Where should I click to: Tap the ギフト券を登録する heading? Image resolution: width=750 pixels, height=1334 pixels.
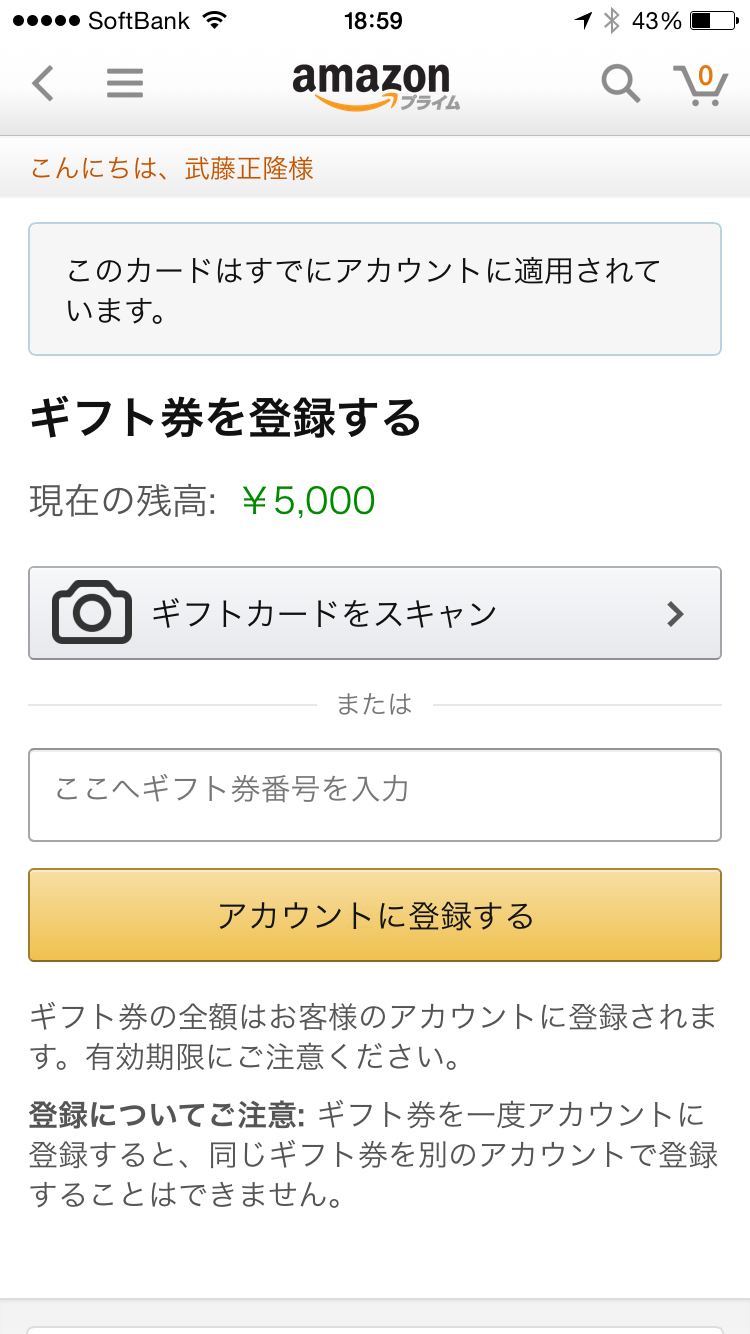(225, 419)
